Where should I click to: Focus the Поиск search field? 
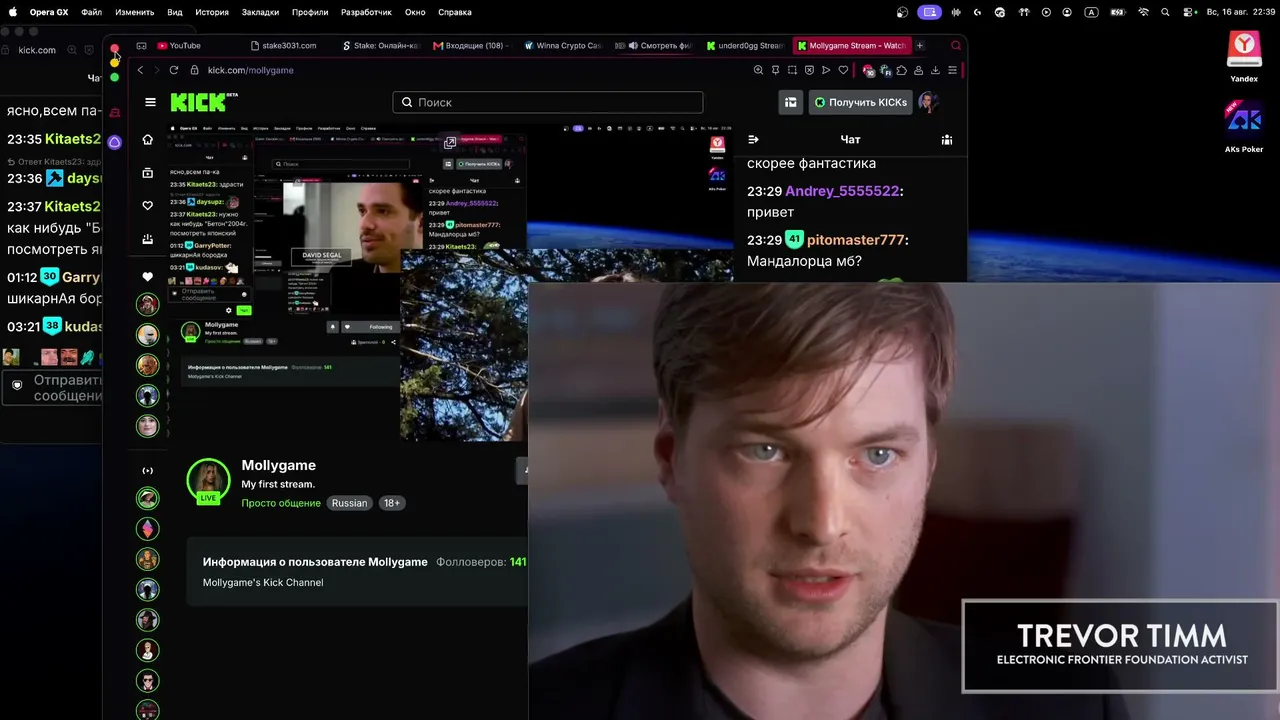click(548, 102)
